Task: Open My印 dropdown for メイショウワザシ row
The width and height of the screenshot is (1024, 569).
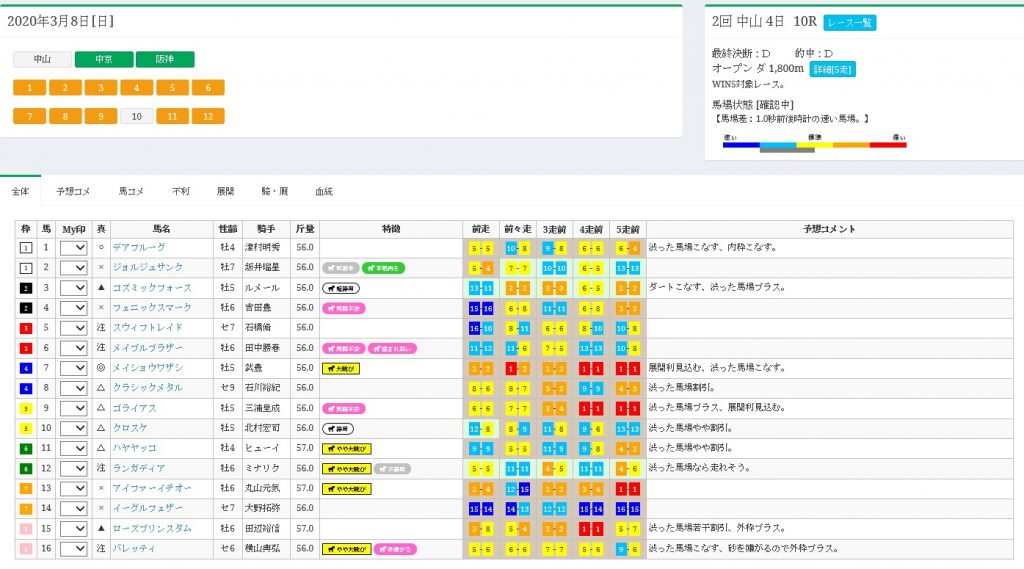Action: (x=74, y=368)
